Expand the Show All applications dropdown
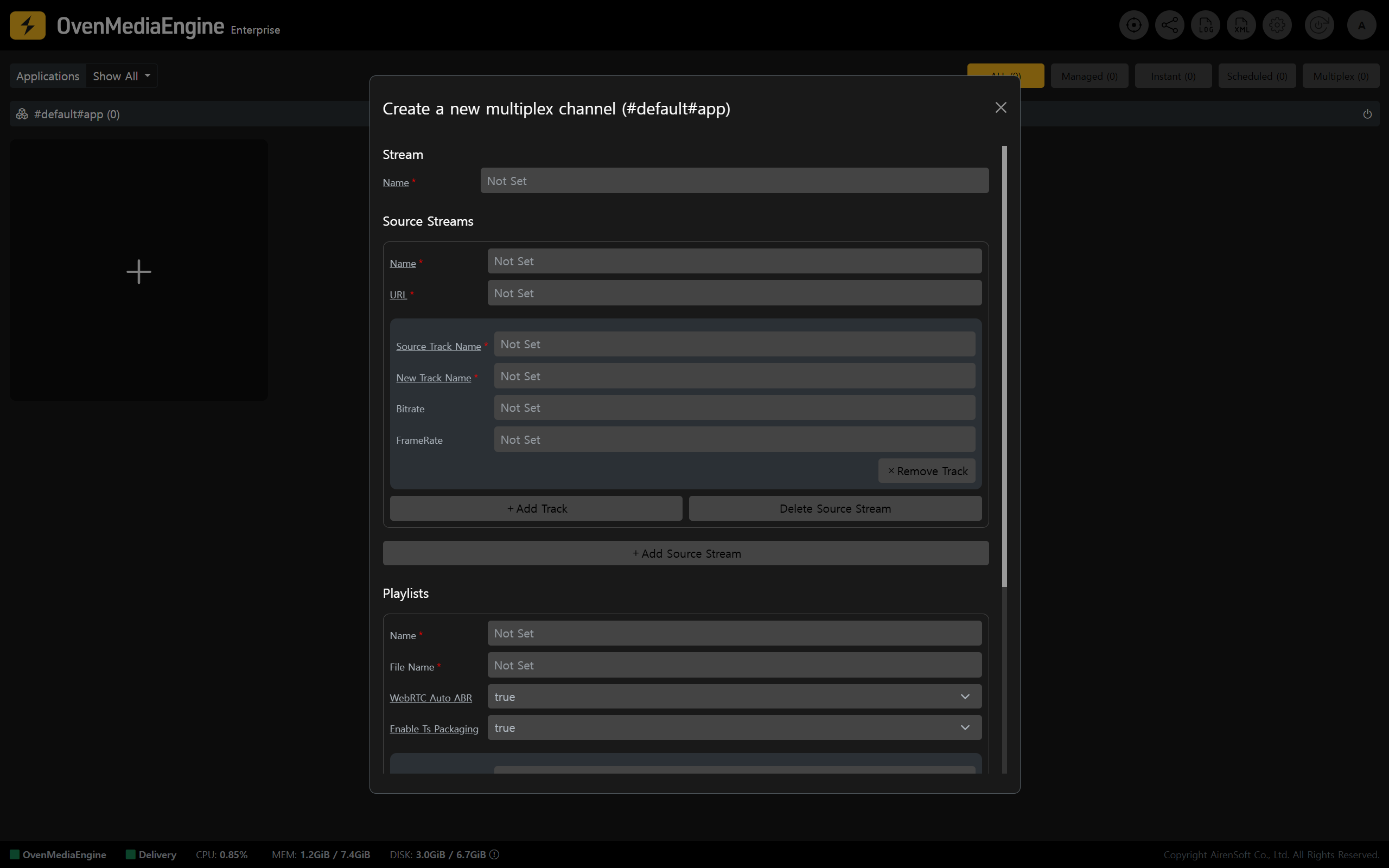Image resolution: width=1389 pixels, height=868 pixels. [122, 76]
